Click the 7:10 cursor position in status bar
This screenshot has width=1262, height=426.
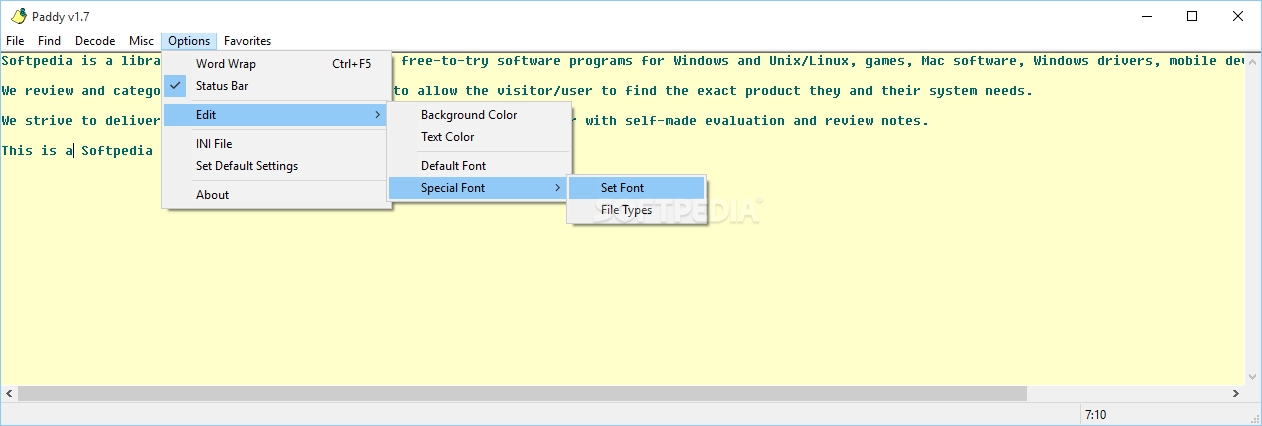pos(1096,415)
